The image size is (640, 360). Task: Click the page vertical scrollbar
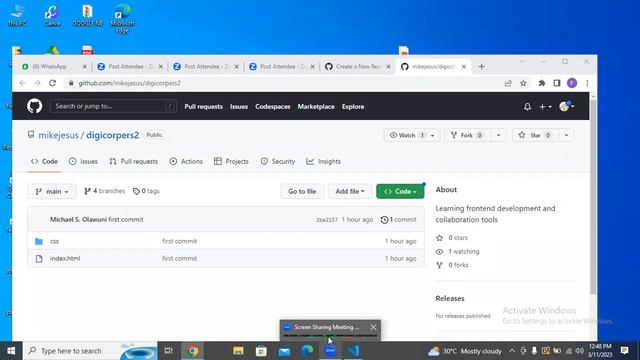pyautogui.click(x=593, y=196)
